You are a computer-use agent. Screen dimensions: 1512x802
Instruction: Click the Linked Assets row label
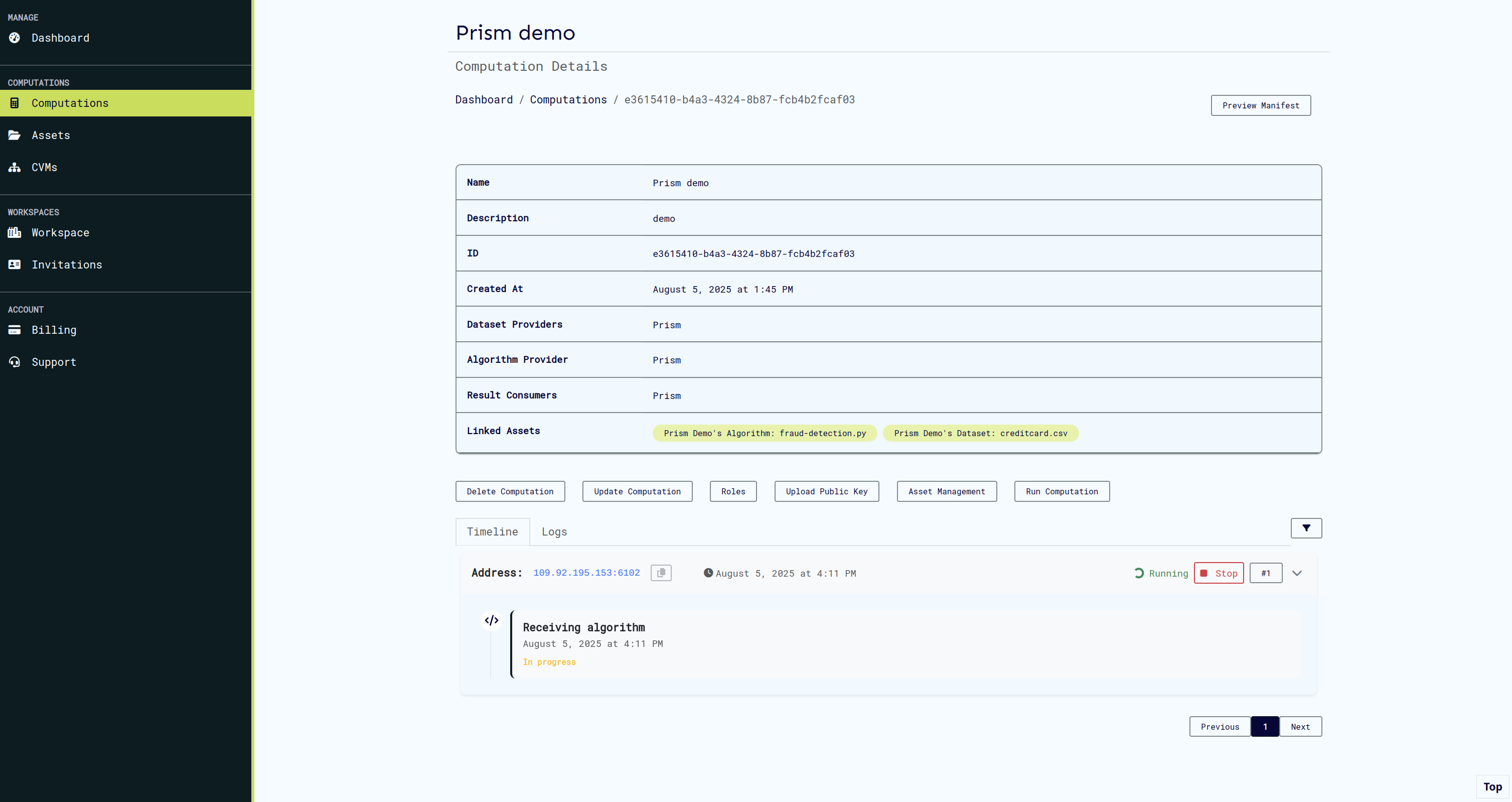tap(504, 431)
